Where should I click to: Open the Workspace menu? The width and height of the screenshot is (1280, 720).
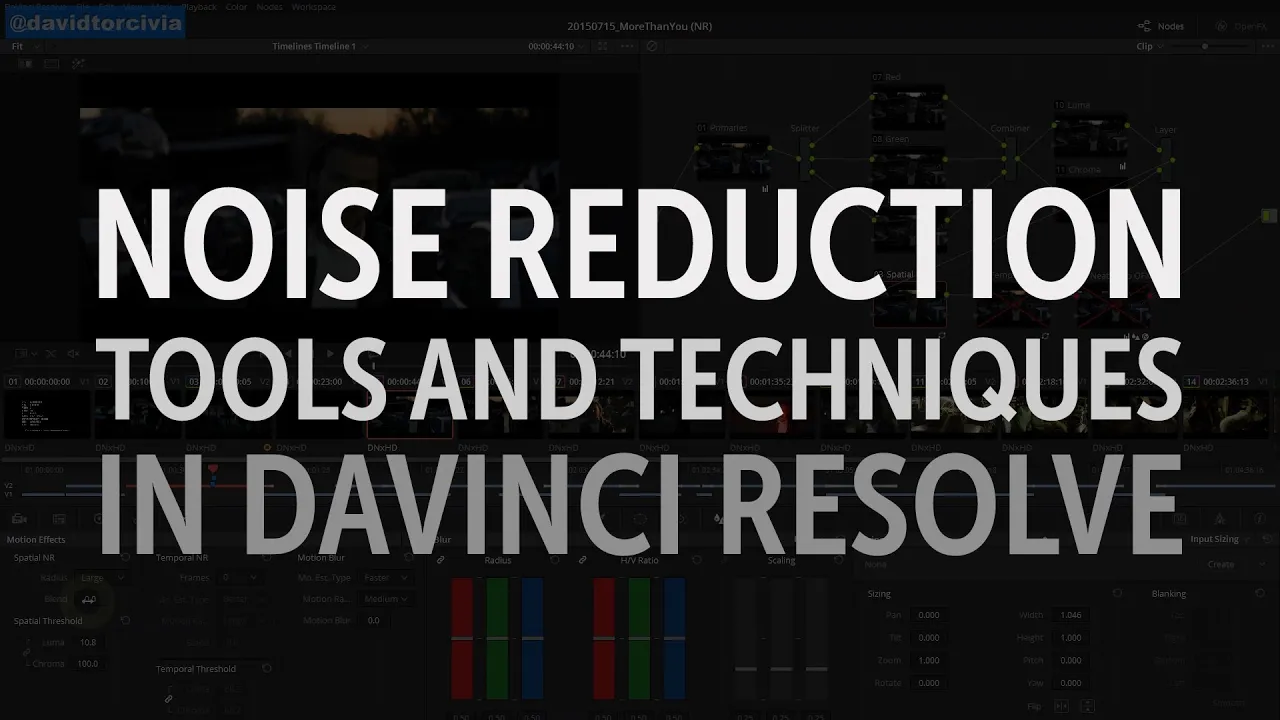point(314,7)
